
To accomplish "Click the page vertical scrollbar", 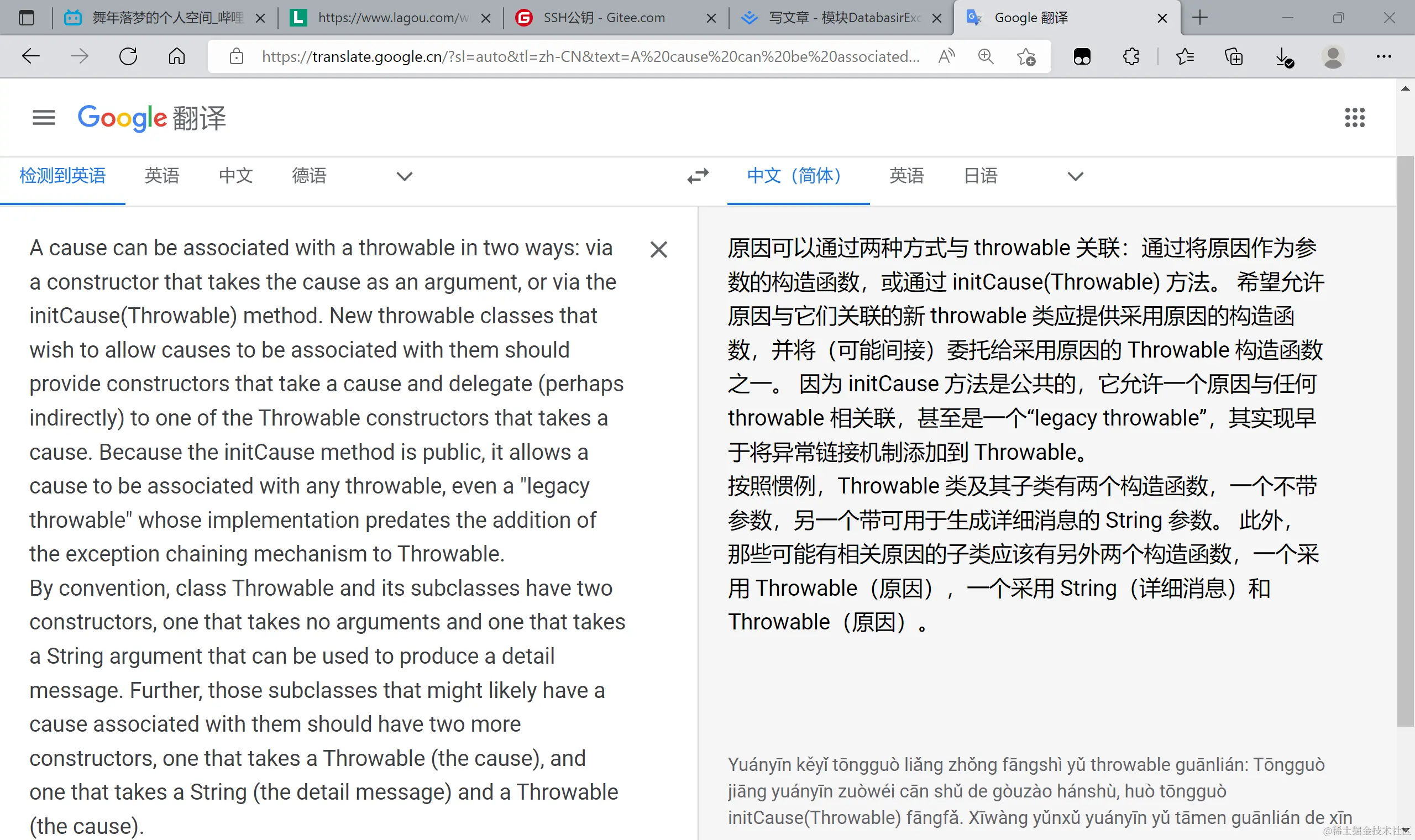I will (x=1405, y=442).
